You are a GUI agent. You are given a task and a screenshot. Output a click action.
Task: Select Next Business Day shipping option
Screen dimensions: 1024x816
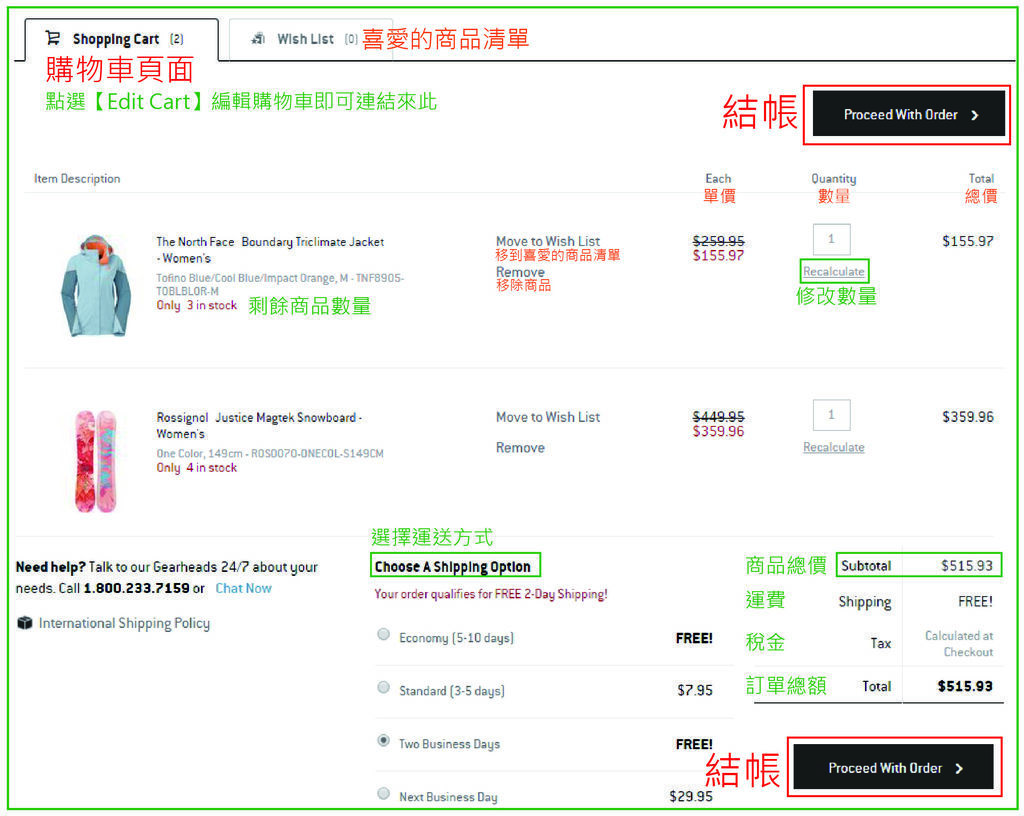(x=383, y=793)
